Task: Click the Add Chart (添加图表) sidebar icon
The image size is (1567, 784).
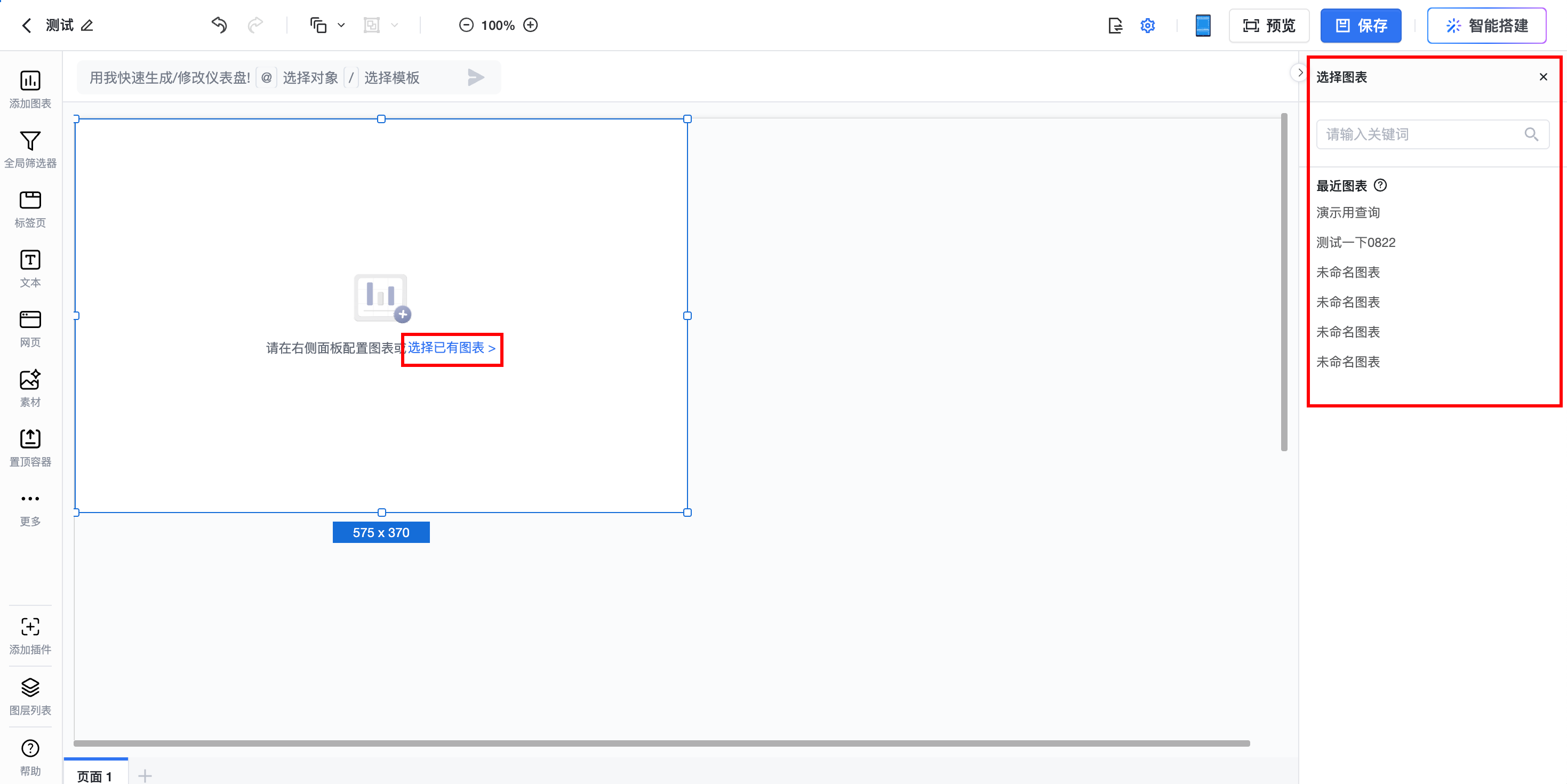Action: point(30,89)
